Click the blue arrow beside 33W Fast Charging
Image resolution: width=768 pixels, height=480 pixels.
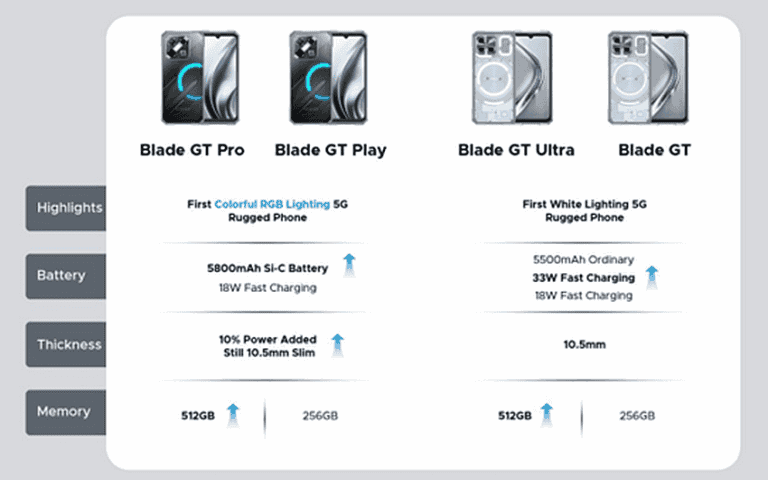[x=652, y=277]
